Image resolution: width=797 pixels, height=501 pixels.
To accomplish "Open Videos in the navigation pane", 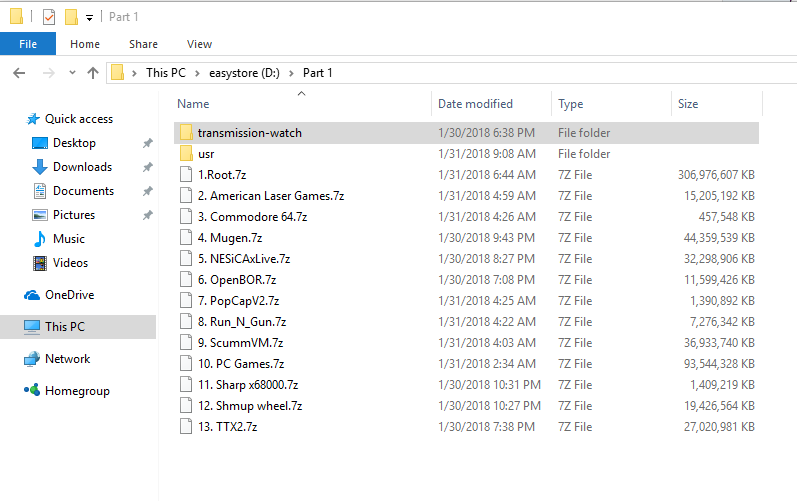I will pyautogui.click(x=70, y=263).
